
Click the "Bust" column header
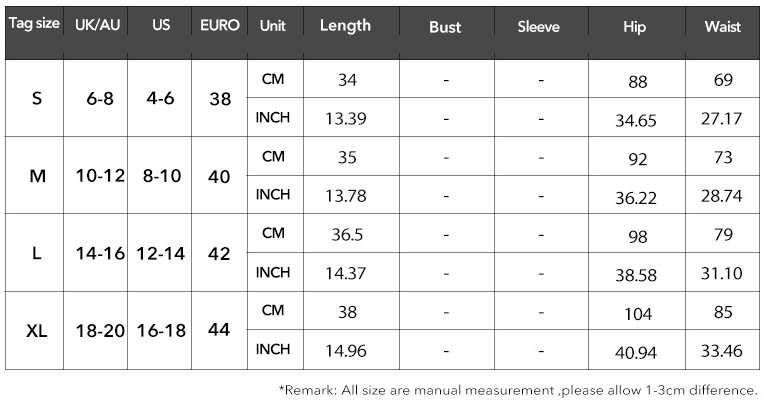(445, 27)
